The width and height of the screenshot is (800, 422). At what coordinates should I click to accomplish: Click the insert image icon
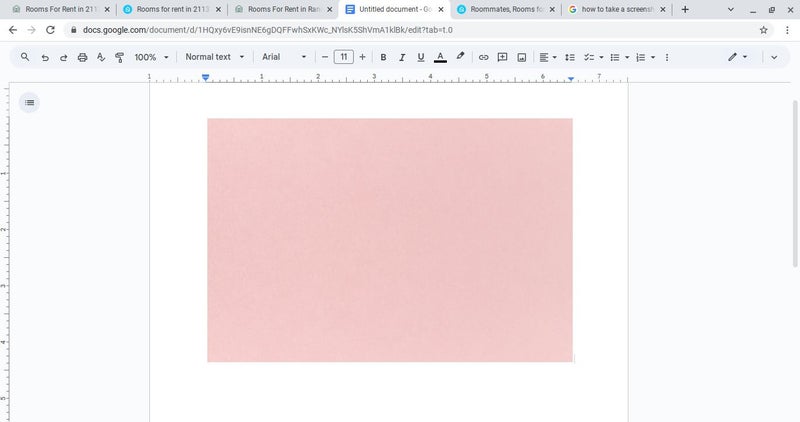(x=521, y=57)
